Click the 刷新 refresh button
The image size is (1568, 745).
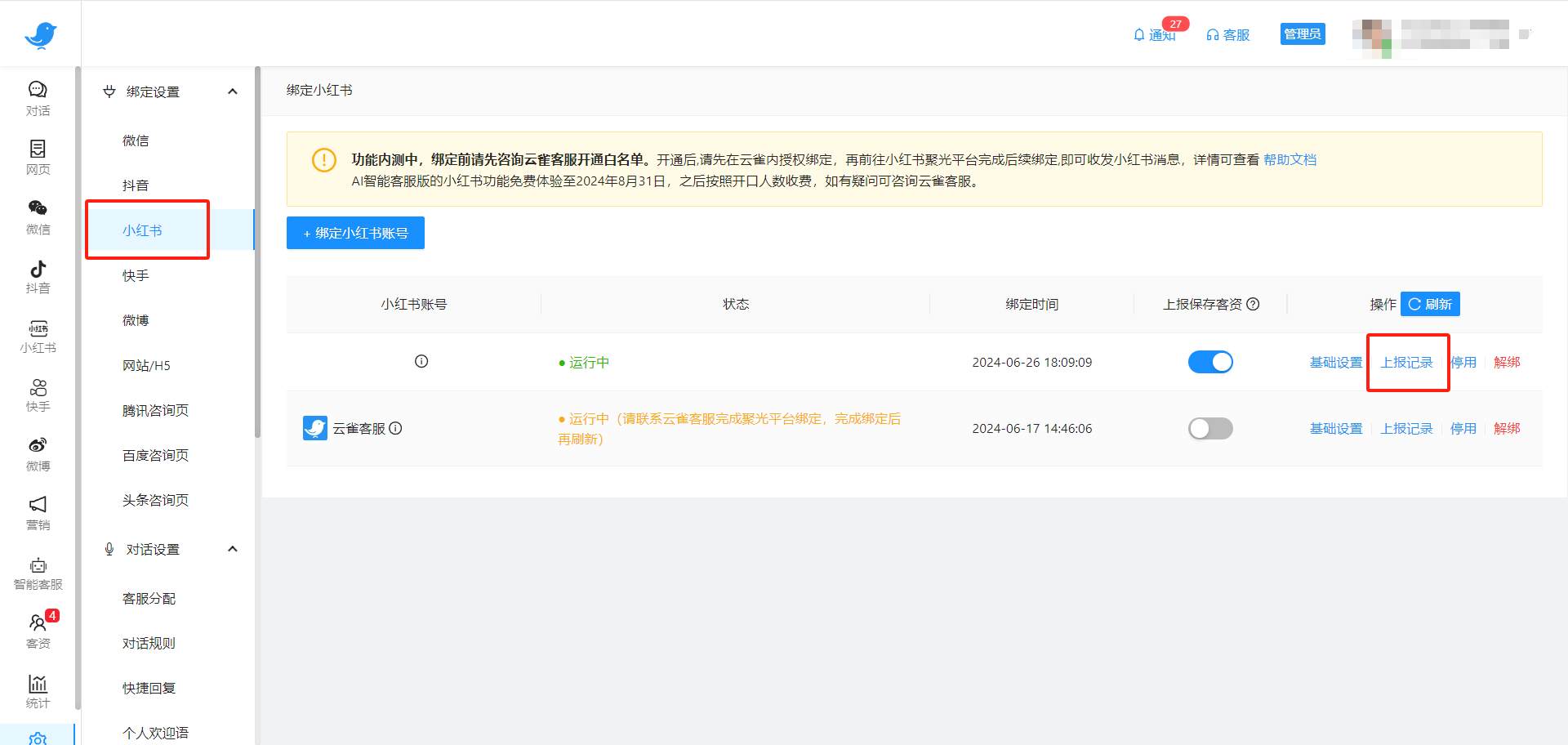[x=1430, y=304]
